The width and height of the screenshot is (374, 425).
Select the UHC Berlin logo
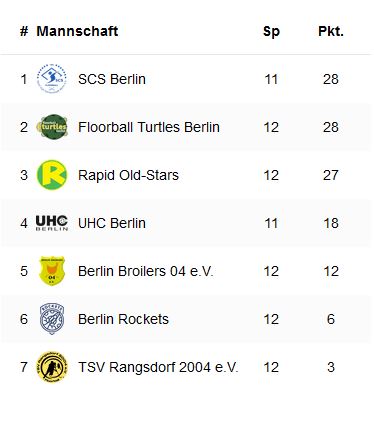point(52,223)
